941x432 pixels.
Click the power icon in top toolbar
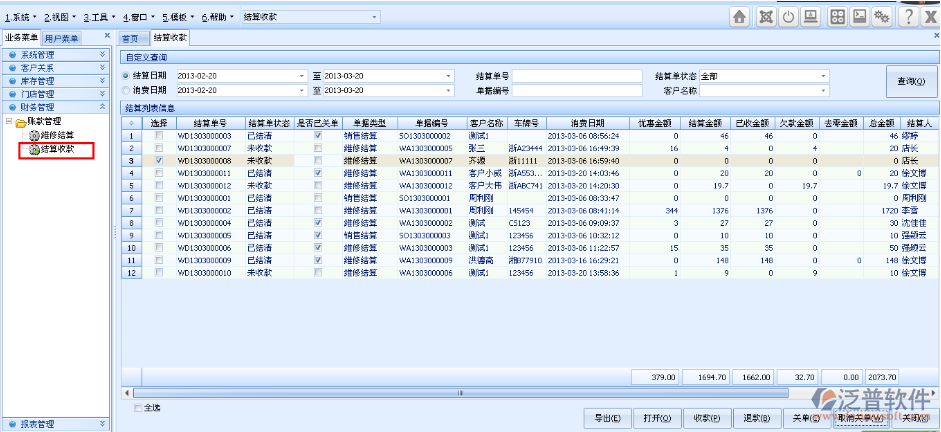coord(788,17)
